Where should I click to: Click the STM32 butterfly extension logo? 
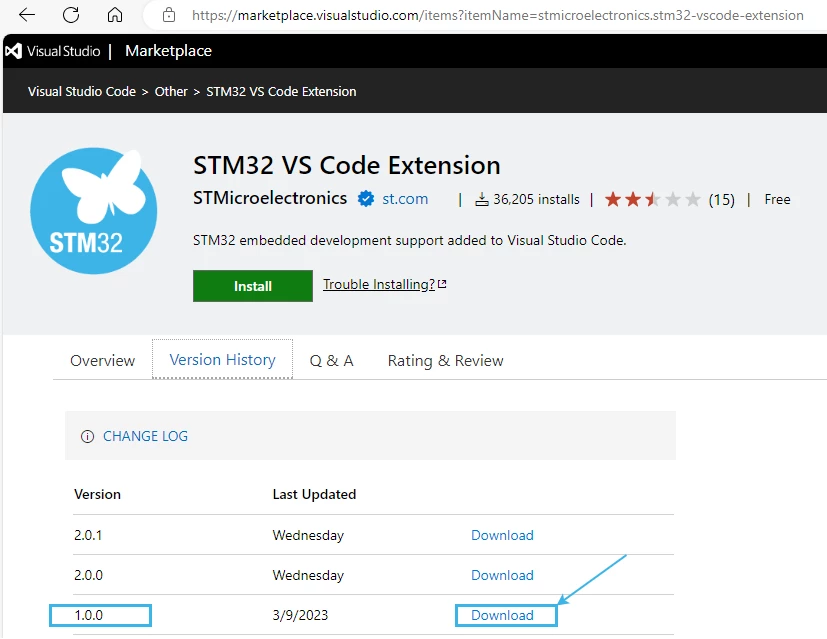(x=93, y=211)
